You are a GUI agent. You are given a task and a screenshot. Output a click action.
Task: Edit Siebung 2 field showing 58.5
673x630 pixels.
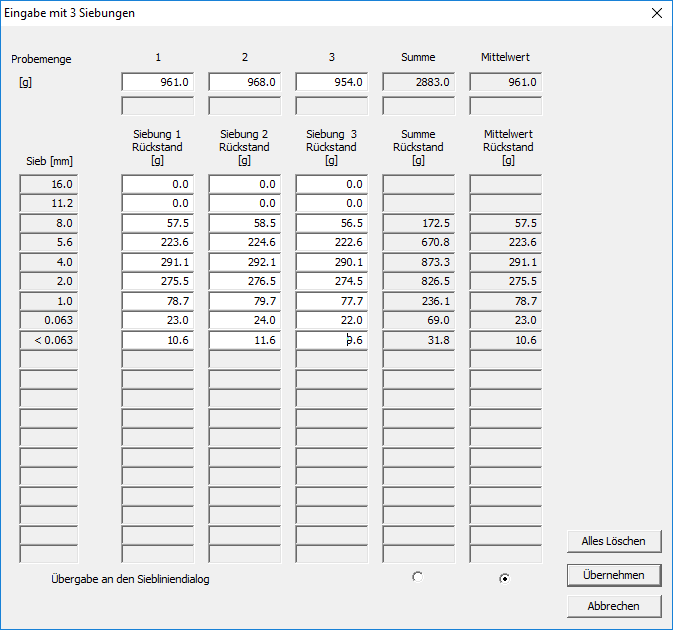click(x=245, y=223)
